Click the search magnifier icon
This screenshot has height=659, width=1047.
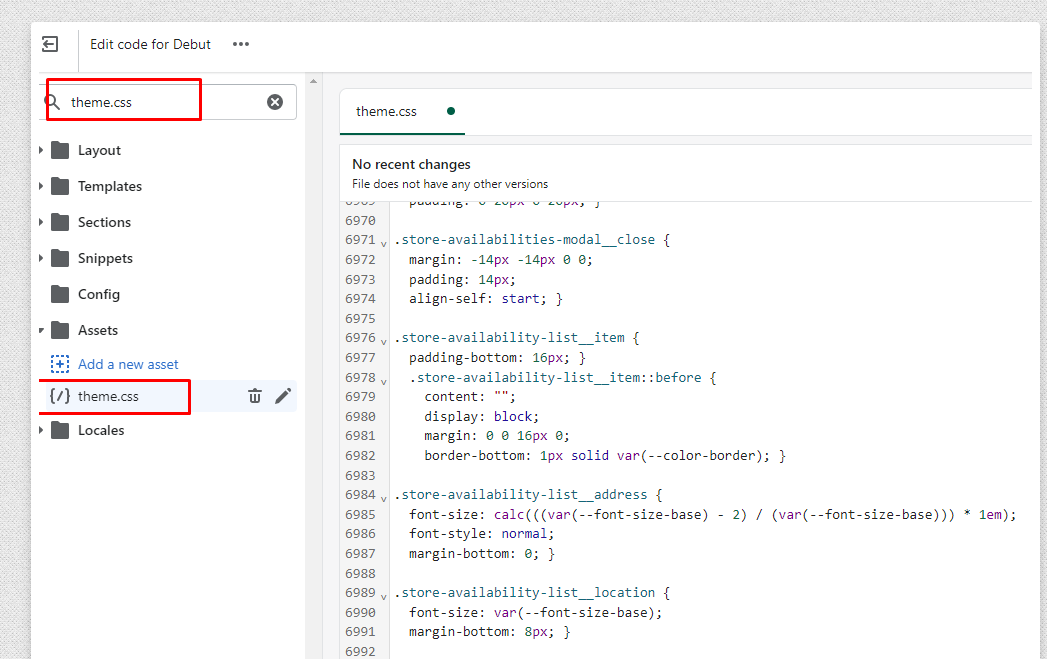52,102
